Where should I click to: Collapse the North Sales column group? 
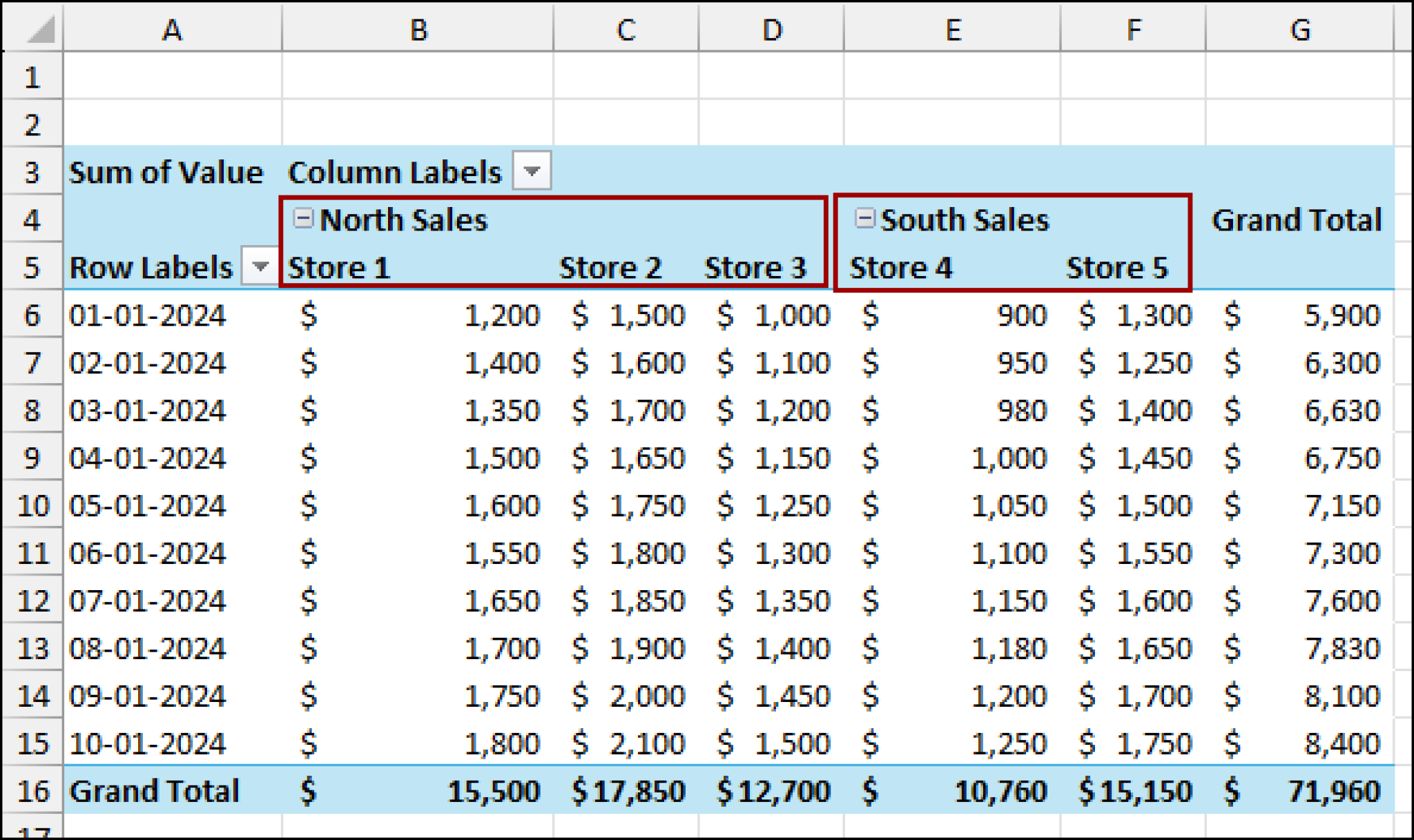coord(302,219)
